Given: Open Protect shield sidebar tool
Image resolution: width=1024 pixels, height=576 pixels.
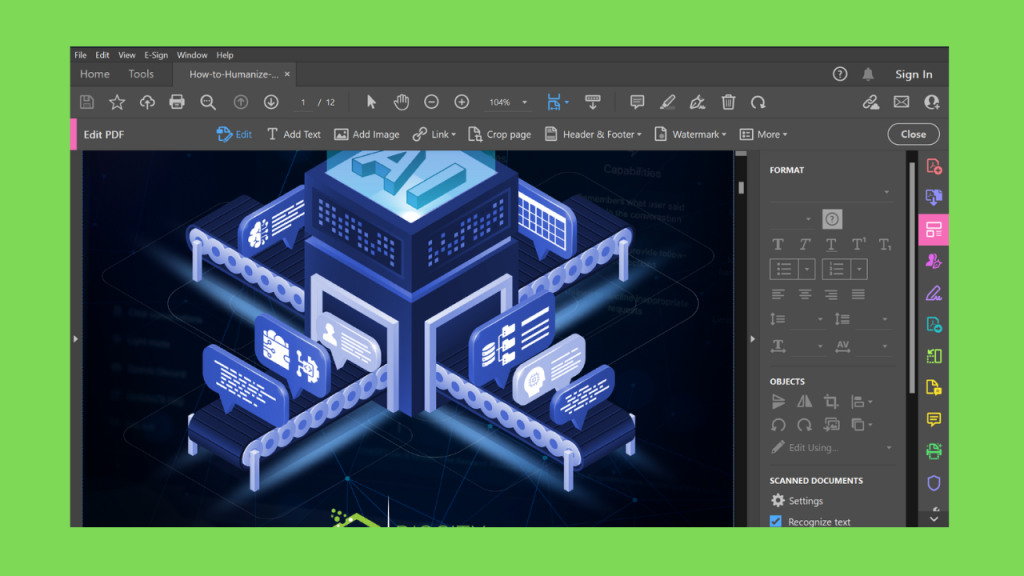Looking at the screenshot, I should pos(934,483).
